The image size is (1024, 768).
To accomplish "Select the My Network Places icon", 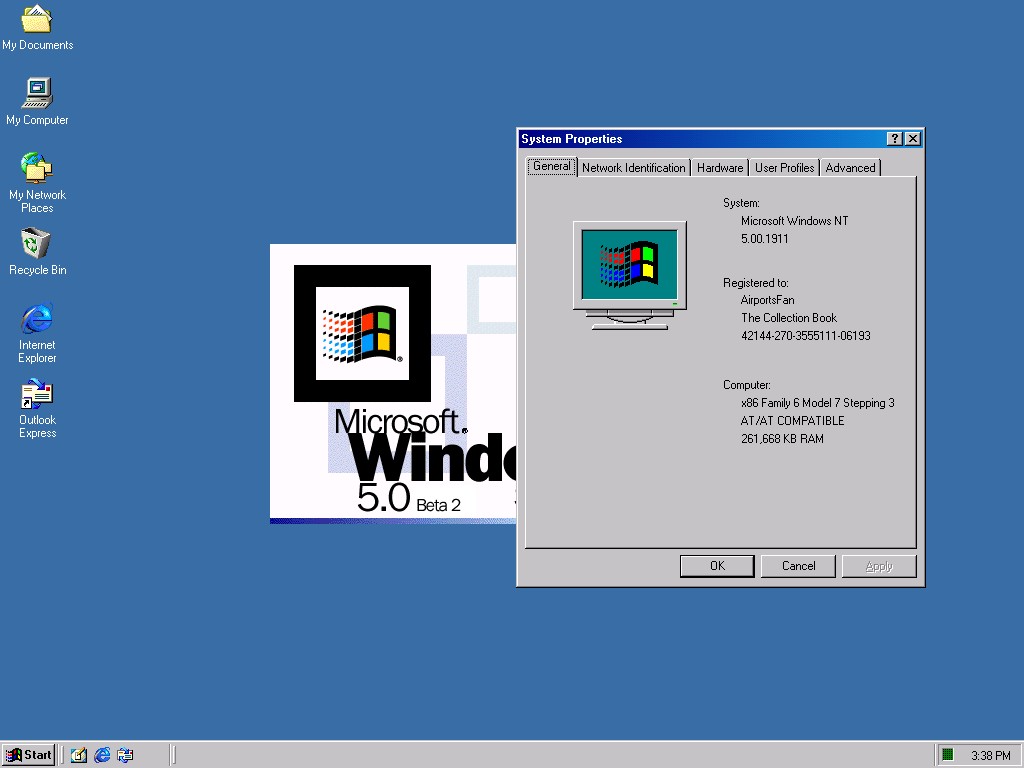I will point(37,182).
